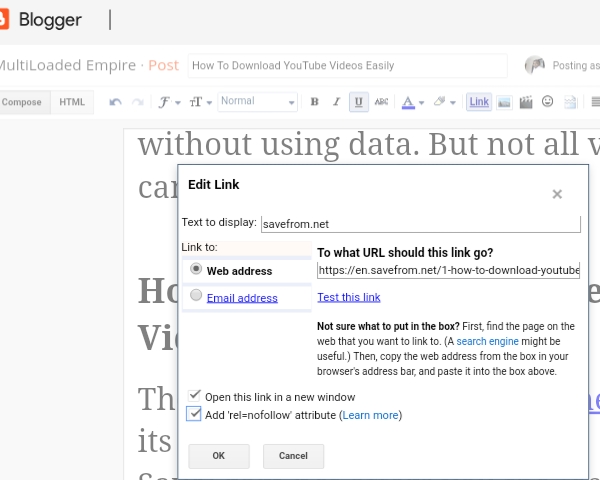Click the text color icon

pos(408,102)
